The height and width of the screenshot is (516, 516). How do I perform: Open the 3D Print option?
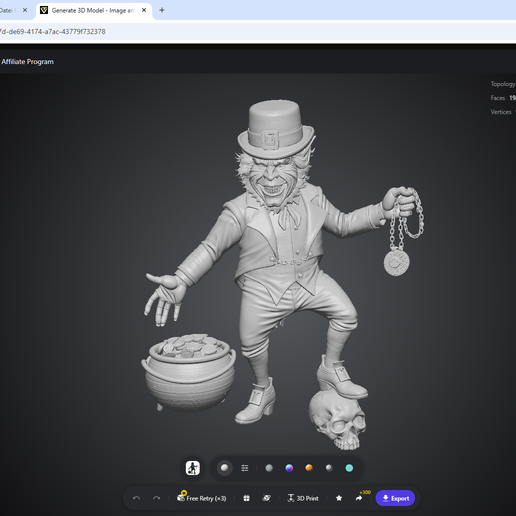coord(303,498)
